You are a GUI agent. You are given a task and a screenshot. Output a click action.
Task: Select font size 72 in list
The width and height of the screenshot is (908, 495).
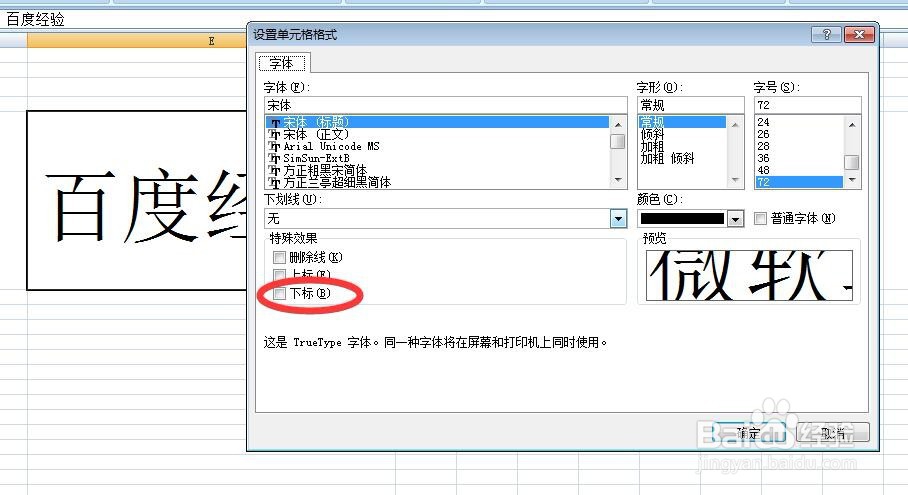click(799, 182)
